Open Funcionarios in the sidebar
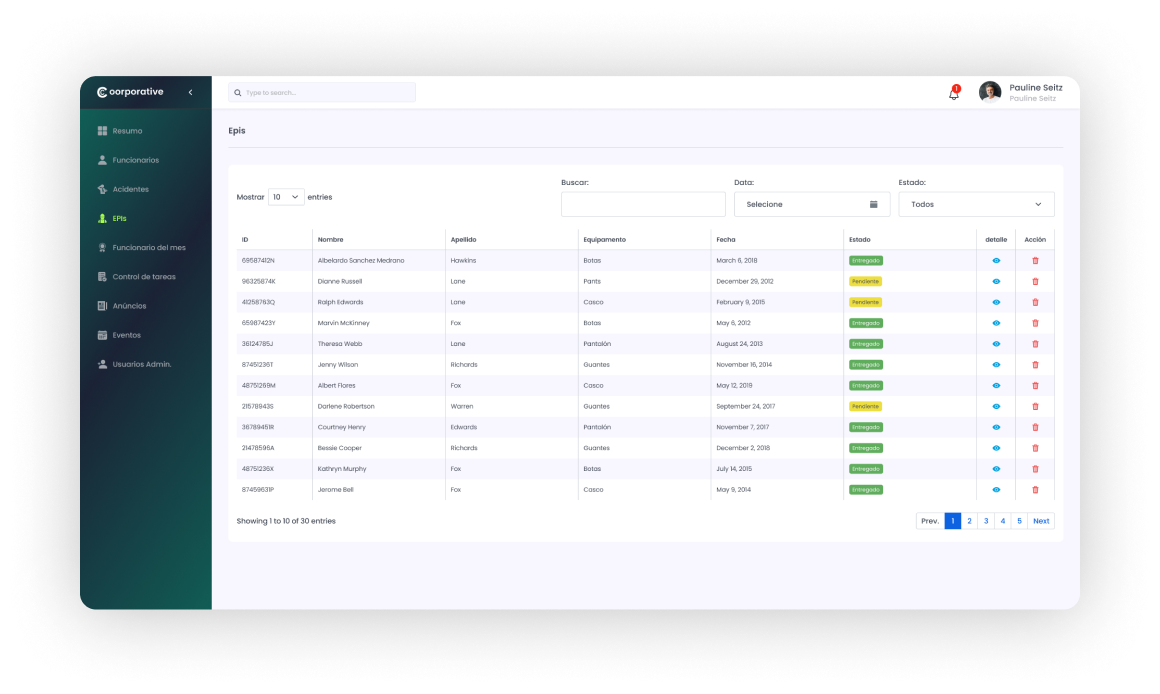 (135, 160)
